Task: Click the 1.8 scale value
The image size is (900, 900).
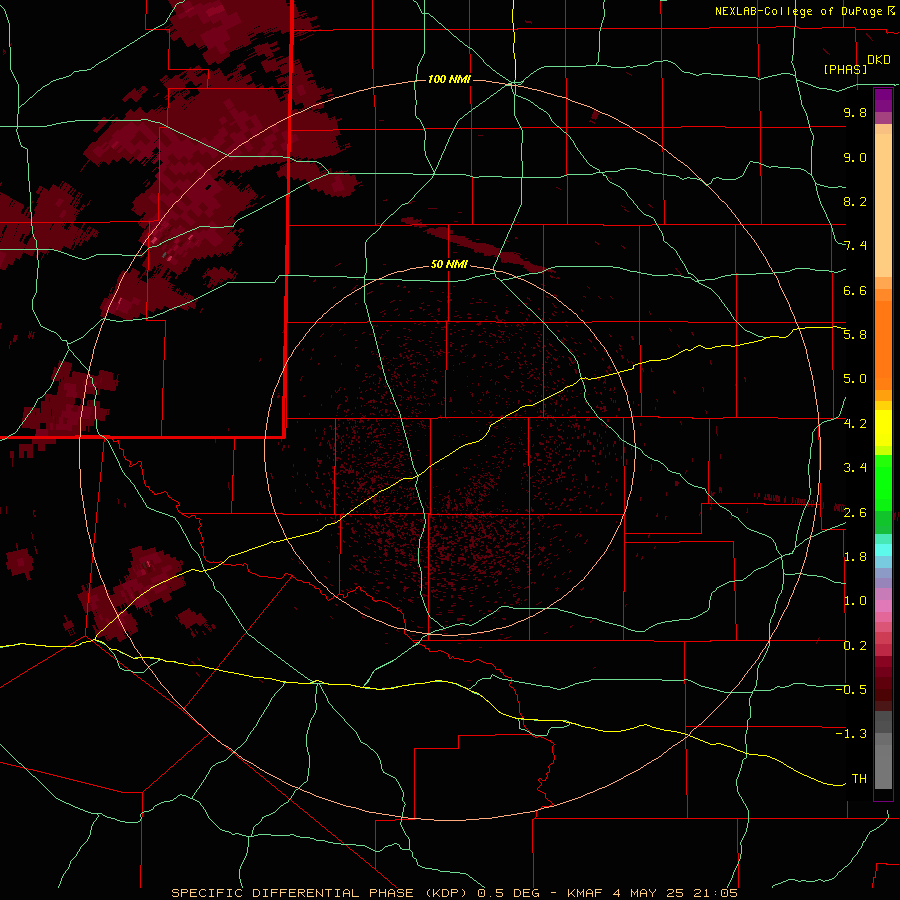Action: [855, 557]
